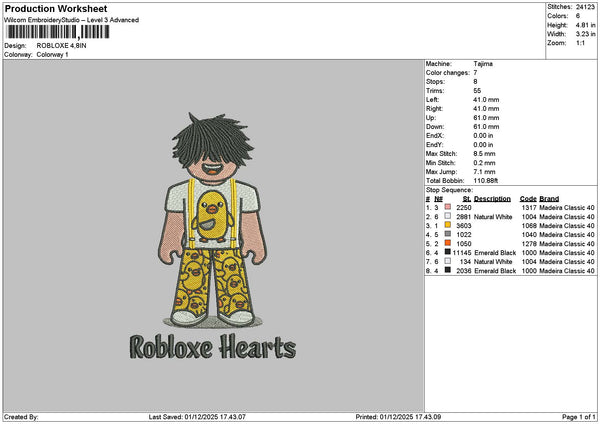Click thread code '1278' in stop 5
Image resolution: width=600 pixels, height=424 pixels.
click(529, 244)
